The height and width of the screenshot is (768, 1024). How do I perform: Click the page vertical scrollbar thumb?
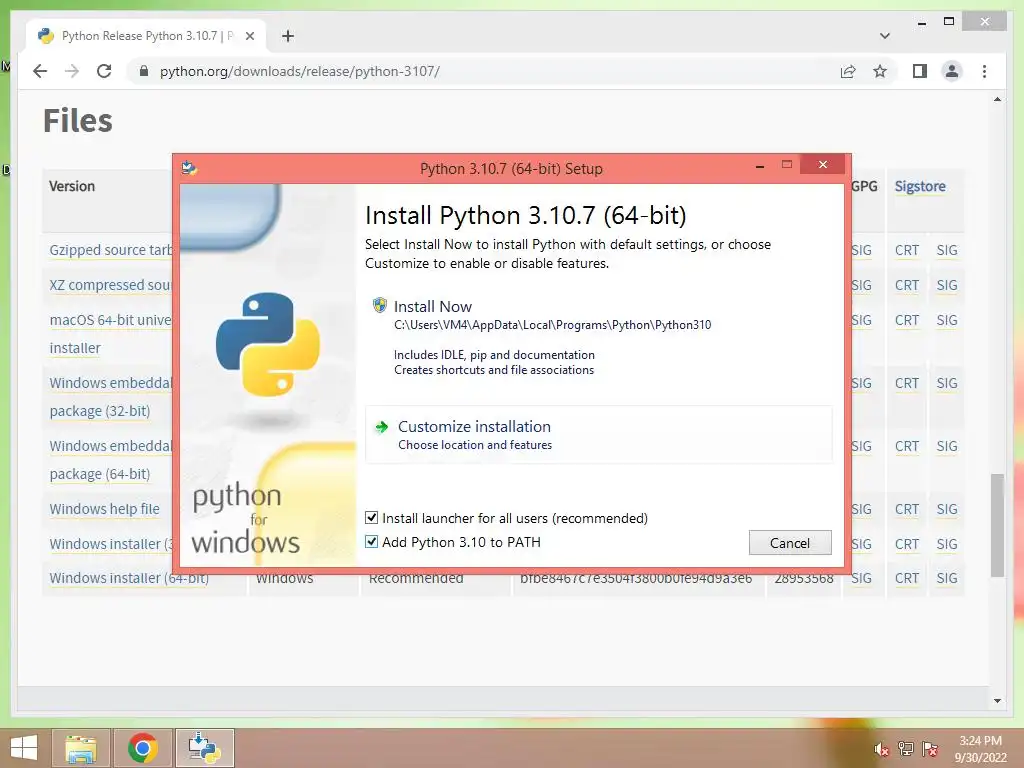(x=997, y=525)
